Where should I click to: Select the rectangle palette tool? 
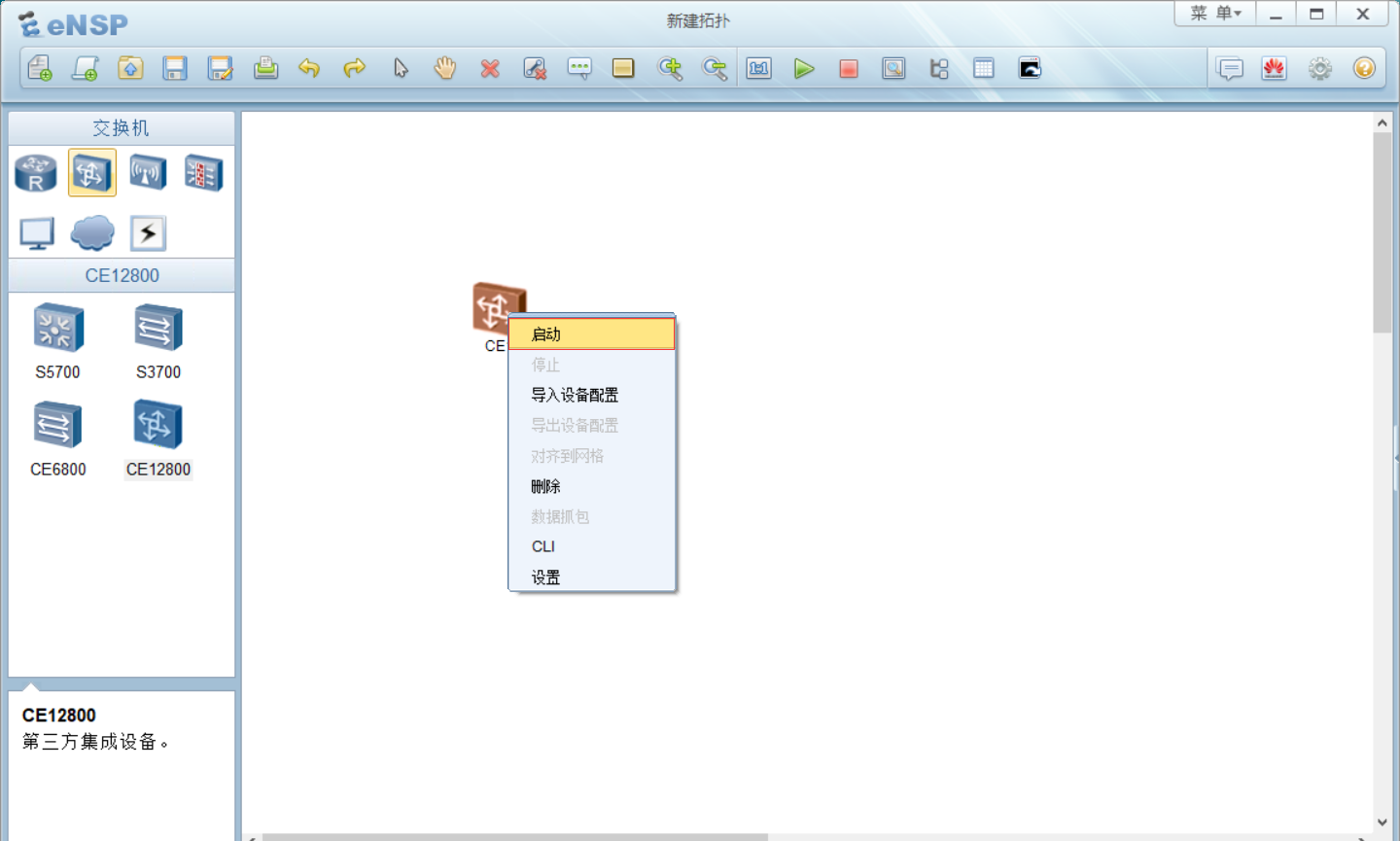tap(623, 68)
